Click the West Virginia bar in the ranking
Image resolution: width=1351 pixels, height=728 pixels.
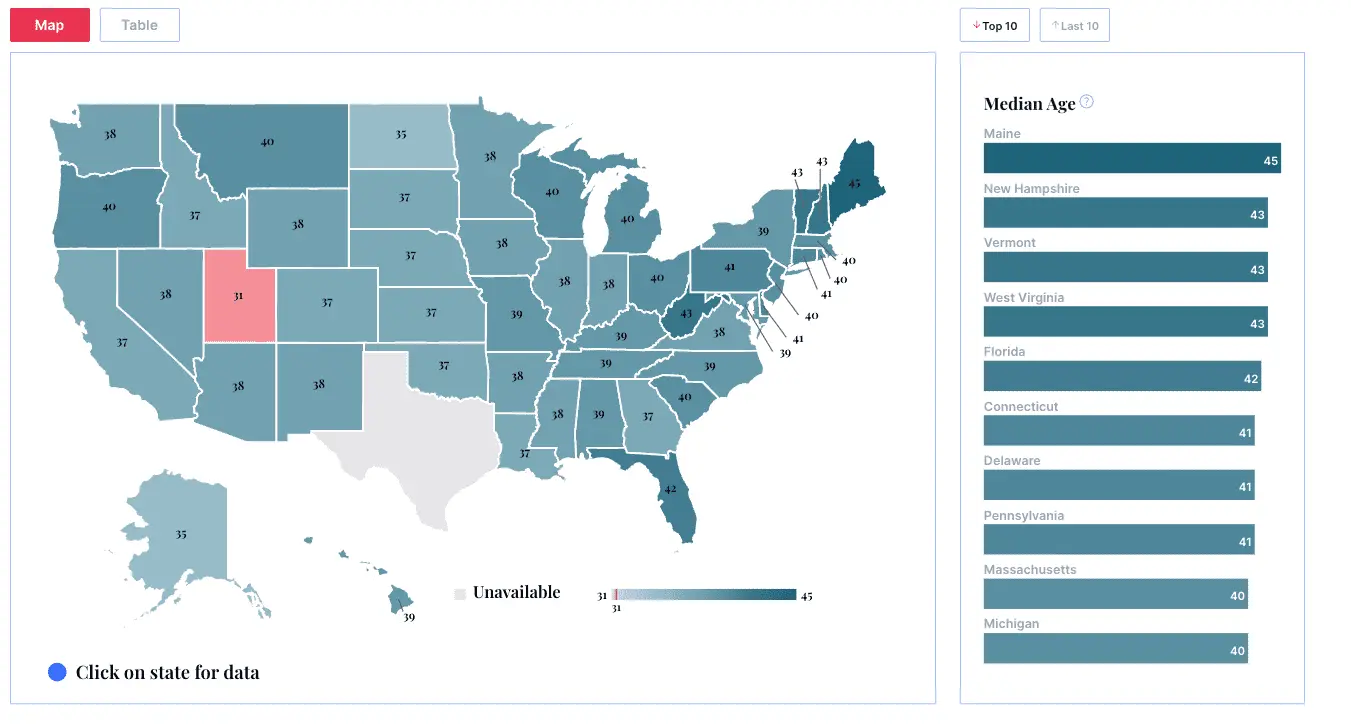coord(1125,322)
